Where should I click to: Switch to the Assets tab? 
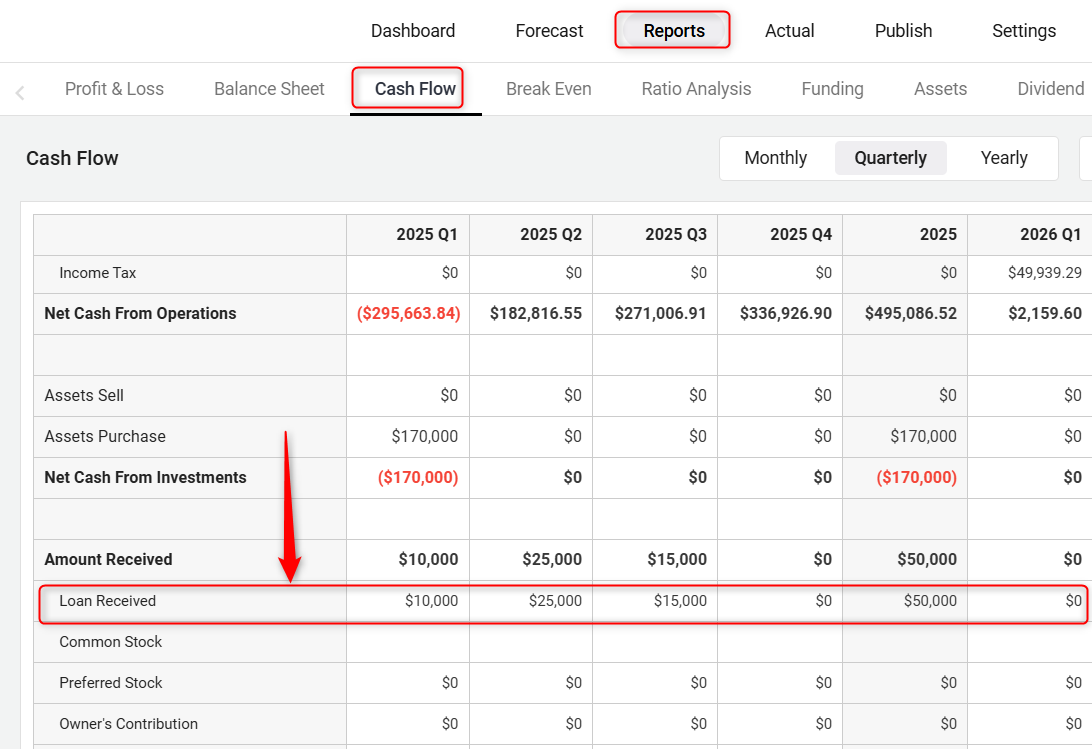click(940, 89)
